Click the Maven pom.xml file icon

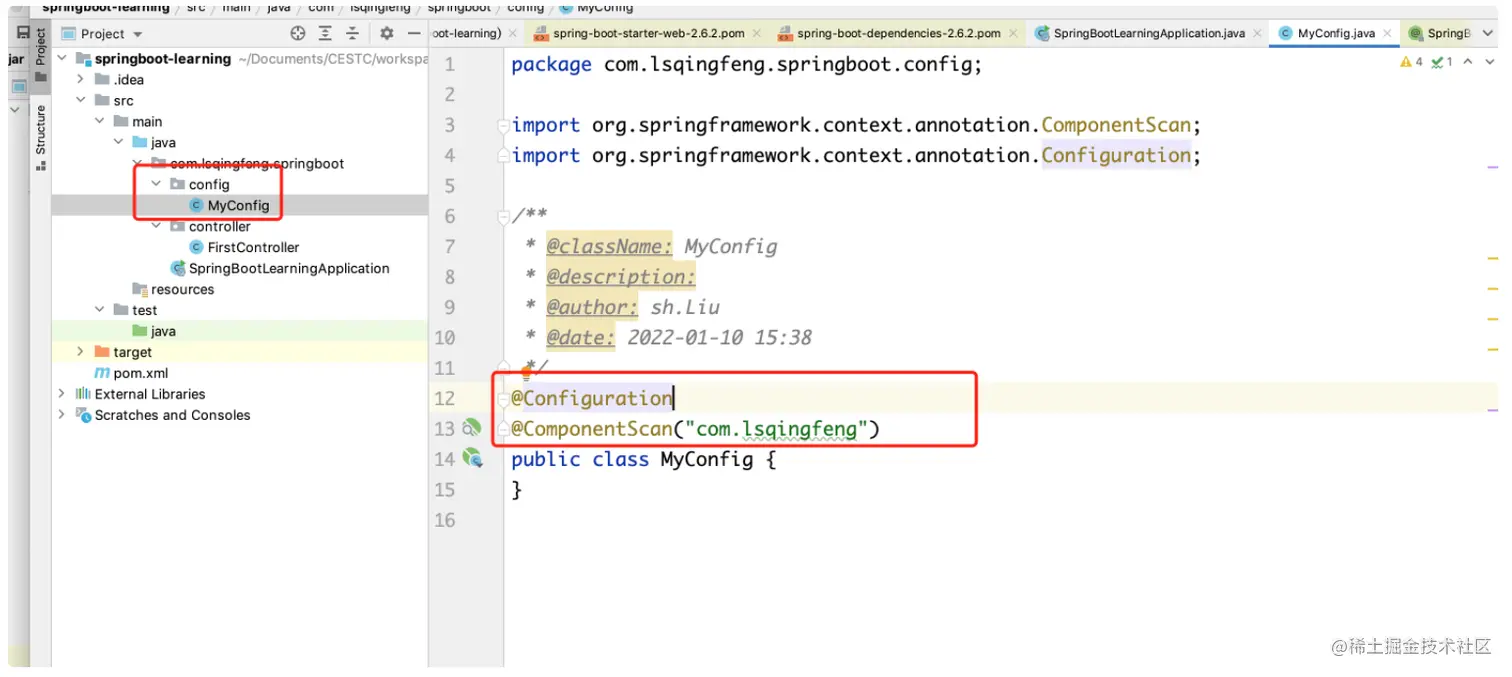tap(102, 373)
